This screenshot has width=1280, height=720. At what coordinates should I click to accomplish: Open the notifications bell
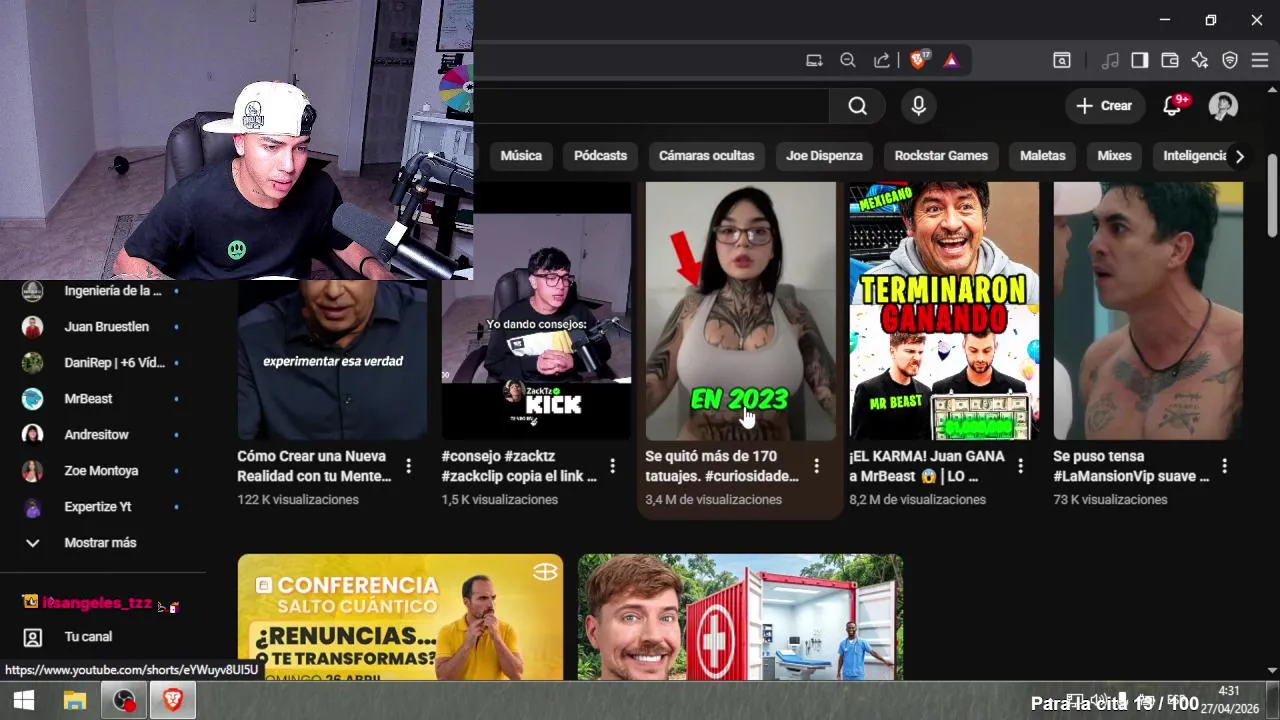1172,106
